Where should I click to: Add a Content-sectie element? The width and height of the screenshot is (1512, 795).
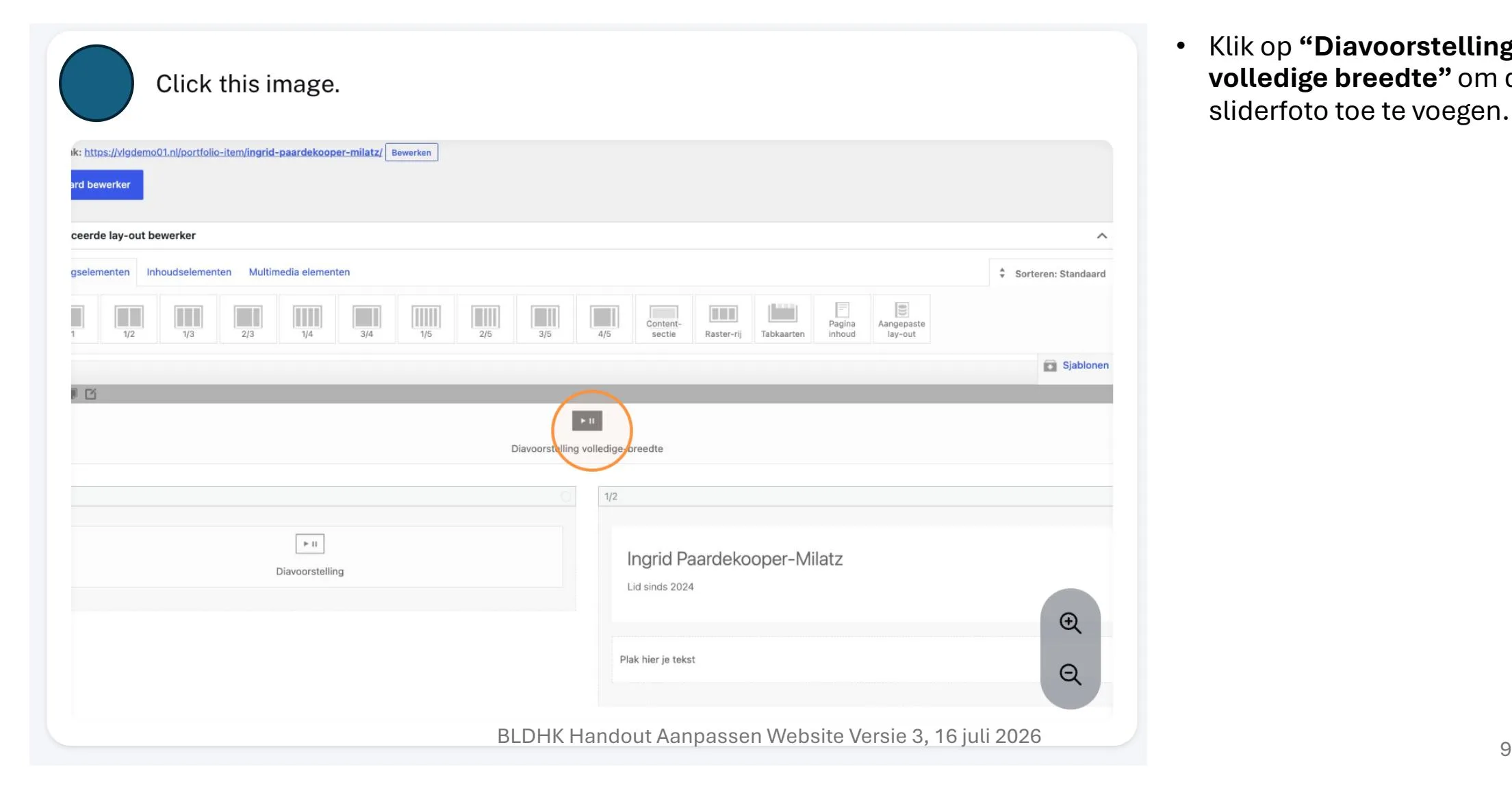click(x=664, y=319)
